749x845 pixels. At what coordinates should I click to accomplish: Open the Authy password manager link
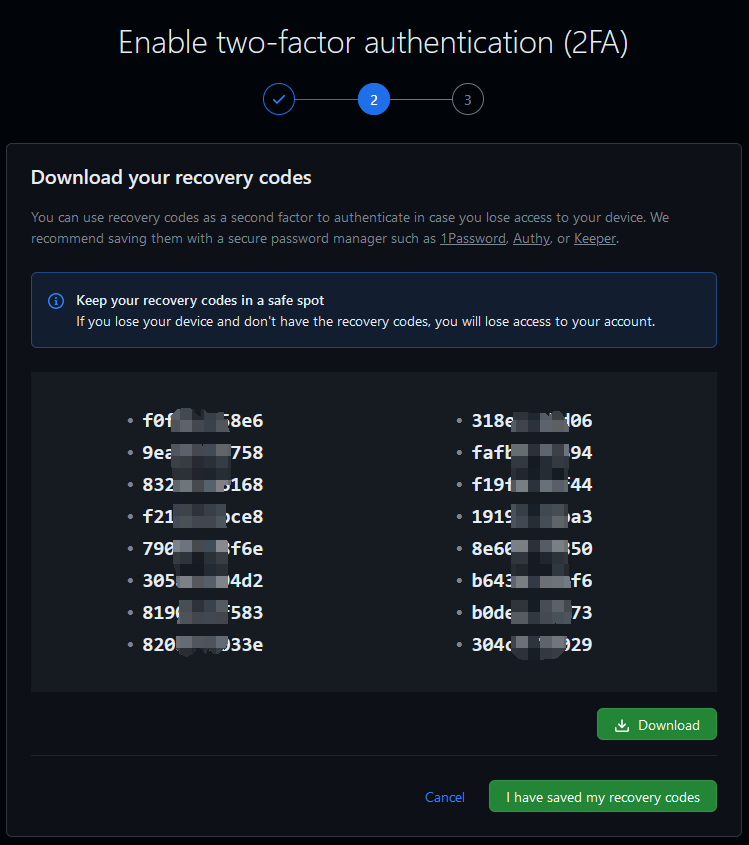[x=531, y=239]
